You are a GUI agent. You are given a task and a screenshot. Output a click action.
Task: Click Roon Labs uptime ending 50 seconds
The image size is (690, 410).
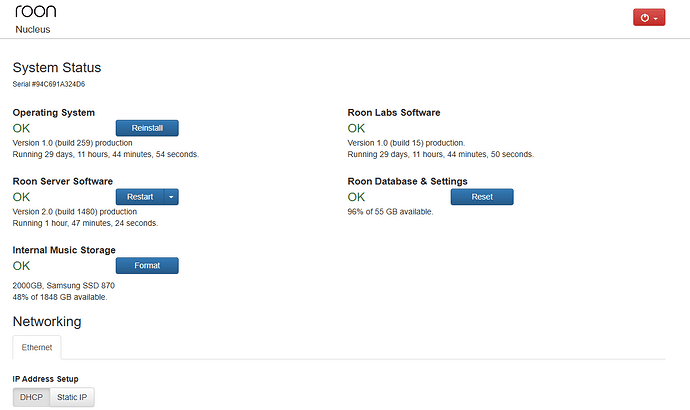tap(440, 154)
